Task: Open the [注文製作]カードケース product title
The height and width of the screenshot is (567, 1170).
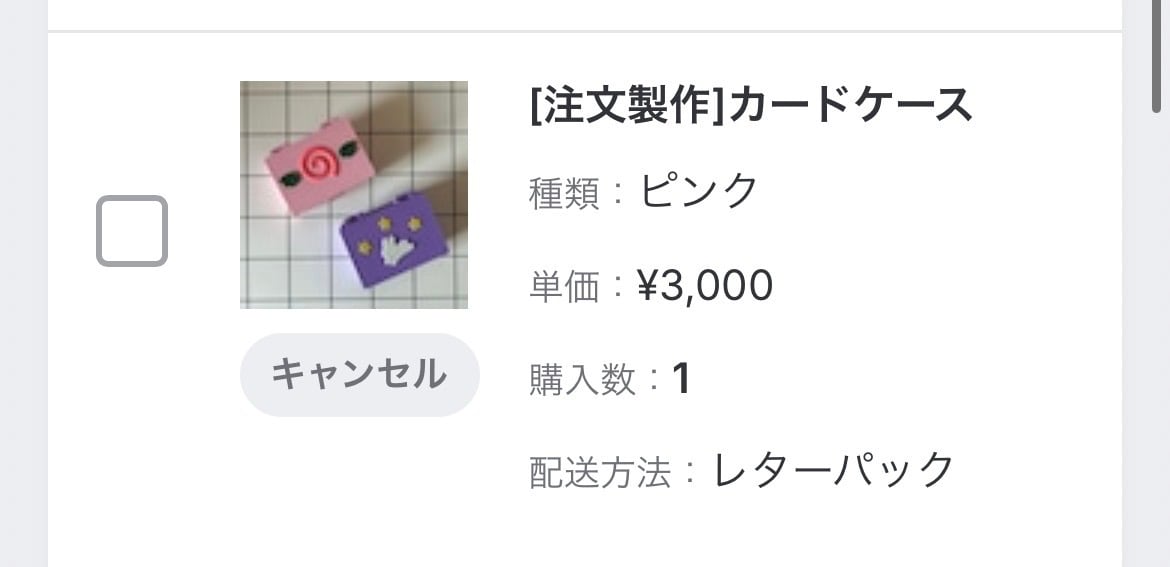Action: 751,105
